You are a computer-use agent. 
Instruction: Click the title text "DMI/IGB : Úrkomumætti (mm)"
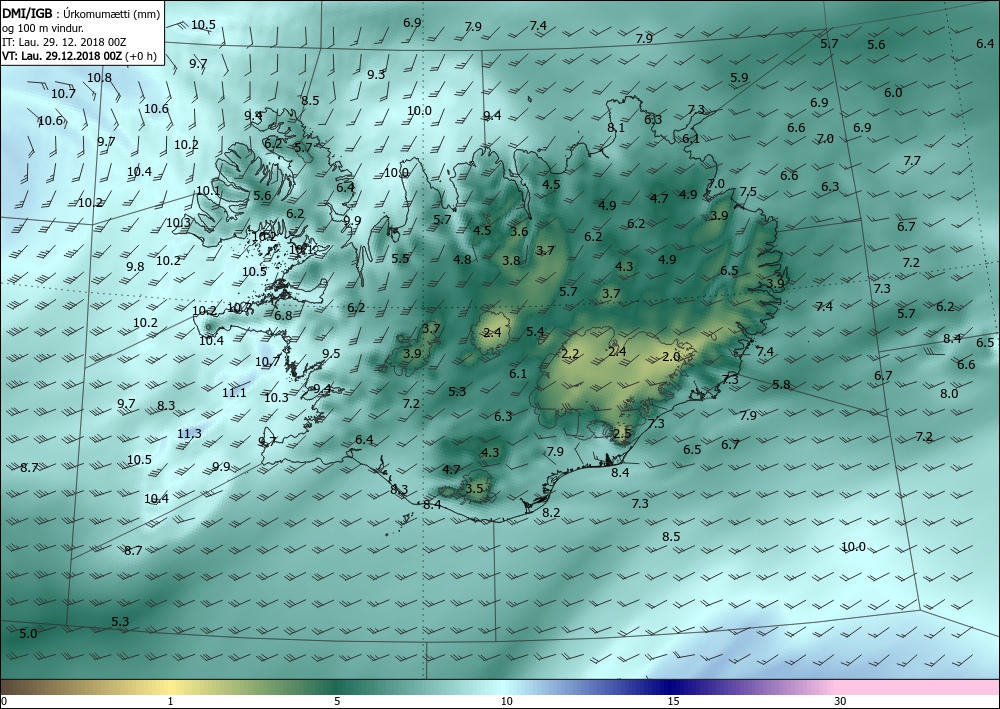[81, 15]
